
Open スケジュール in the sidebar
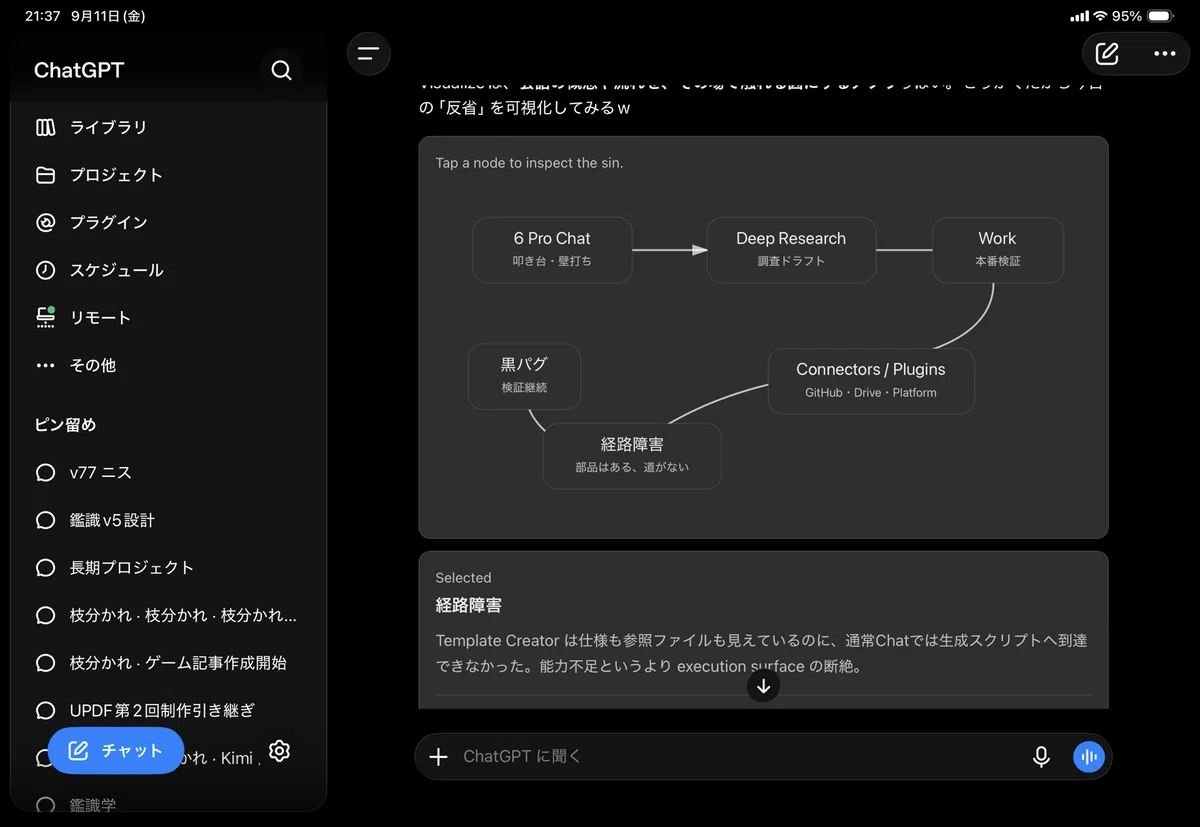[x=168, y=270]
